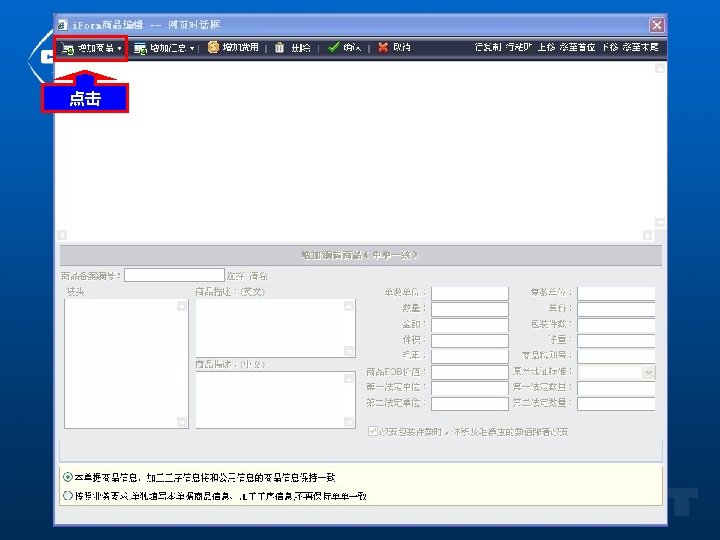Click the red X 取消 icon

(x=383, y=47)
